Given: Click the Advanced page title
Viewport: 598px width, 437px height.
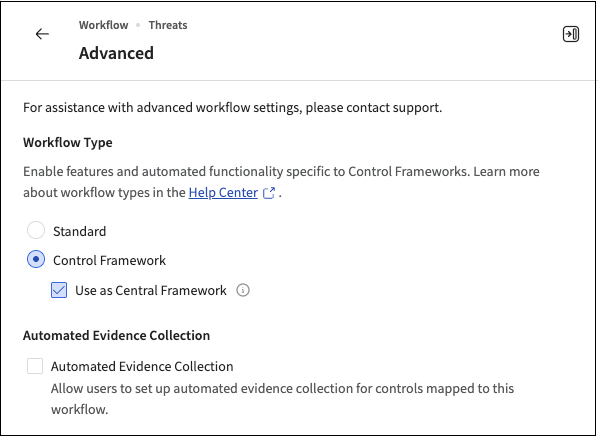Looking at the screenshot, I should 116,53.
